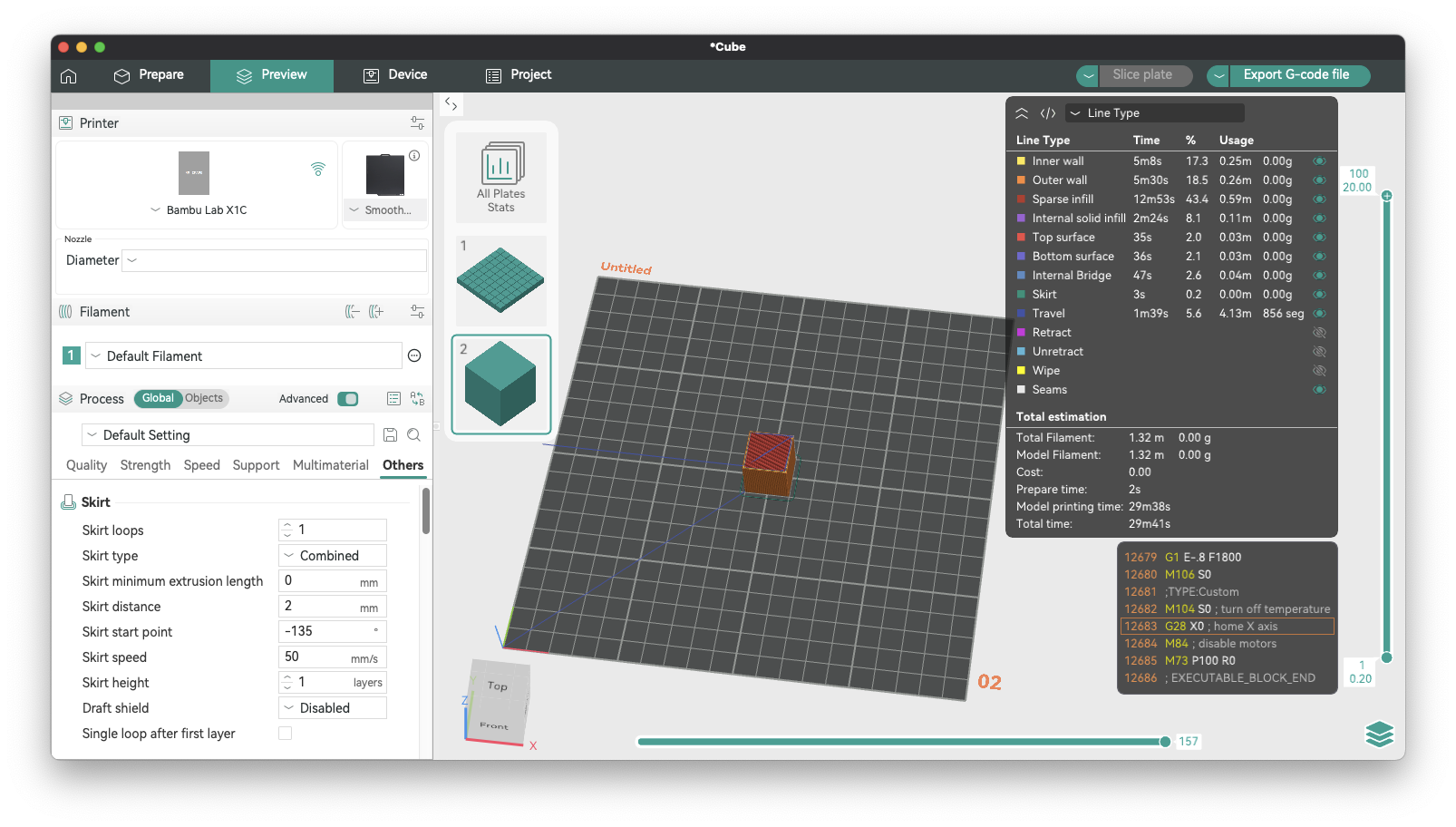Image resolution: width=1456 pixels, height=827 pixels.
Task: Open the Default Filament edit icon
Action: [414, 356]
